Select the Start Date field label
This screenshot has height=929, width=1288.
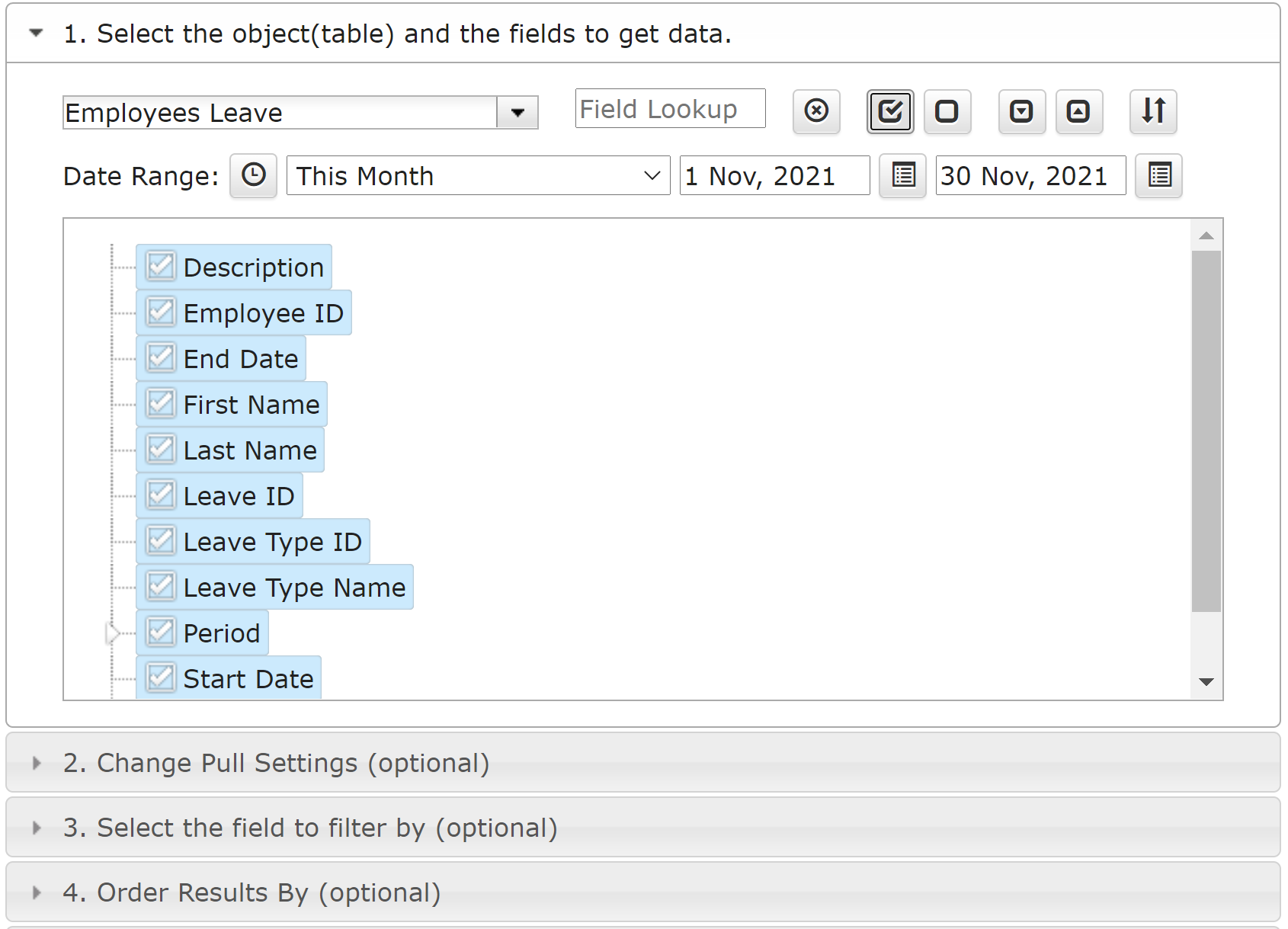[248, 679]
